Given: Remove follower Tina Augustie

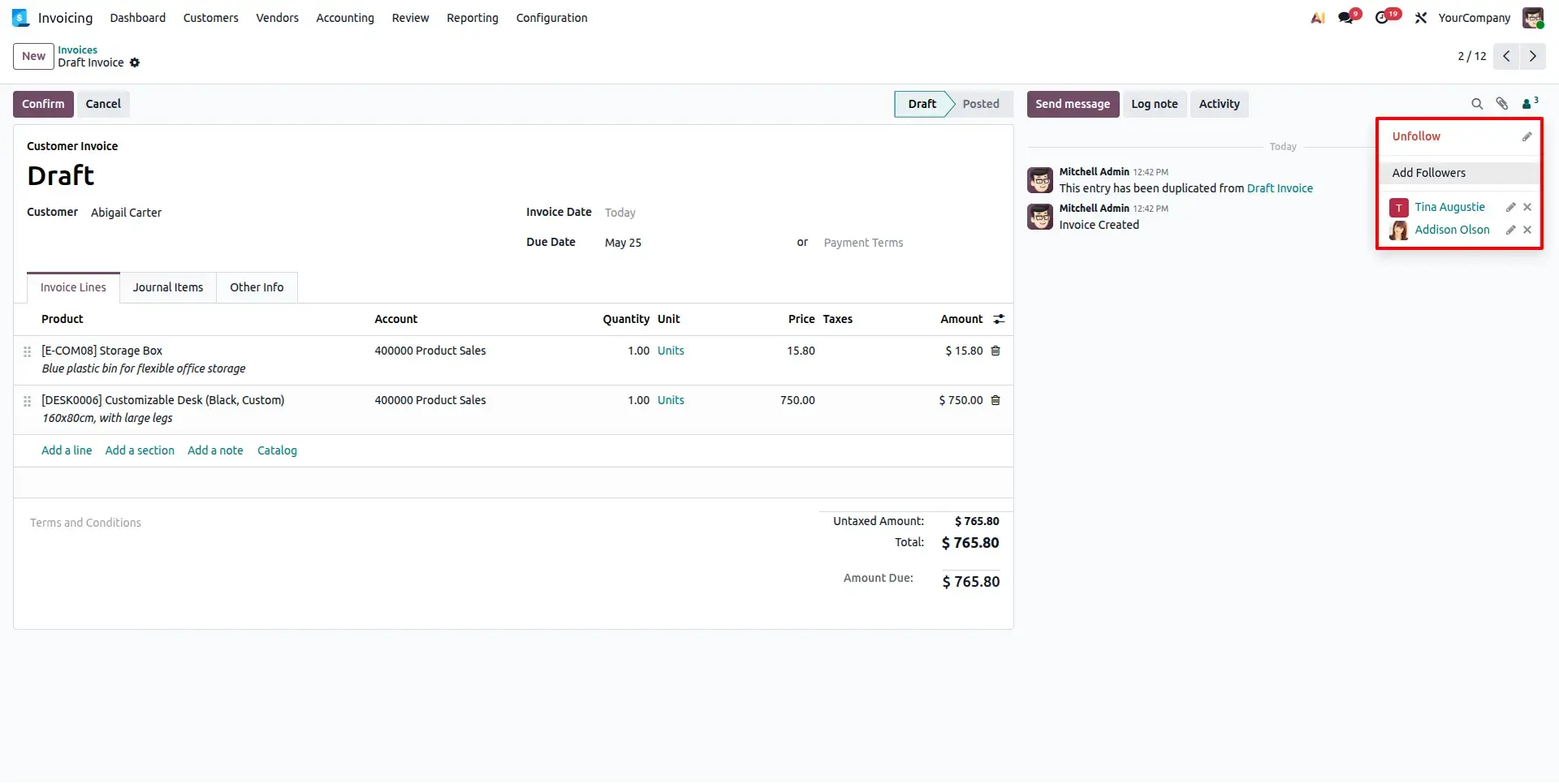Looking at the screenshot, I should (1527, 207).
